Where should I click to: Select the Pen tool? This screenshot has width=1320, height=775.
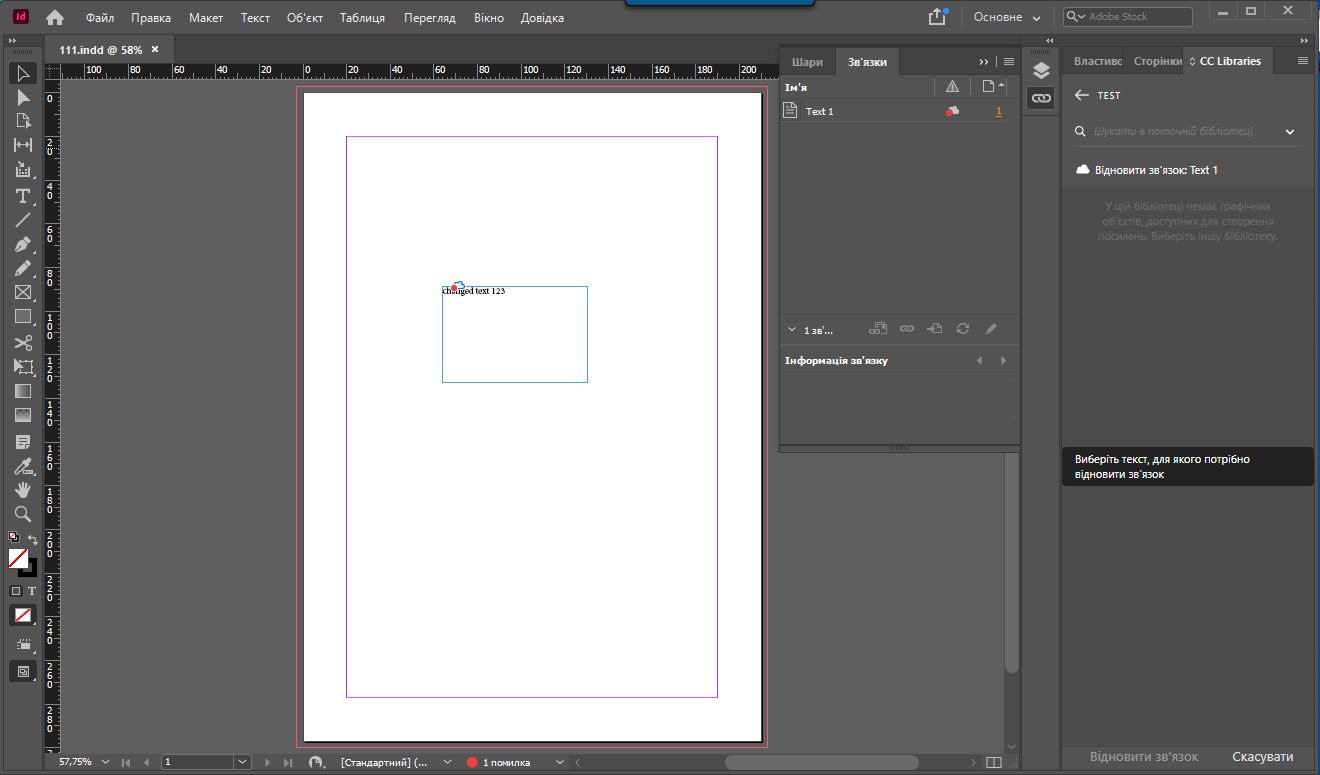tap(22, 244)
